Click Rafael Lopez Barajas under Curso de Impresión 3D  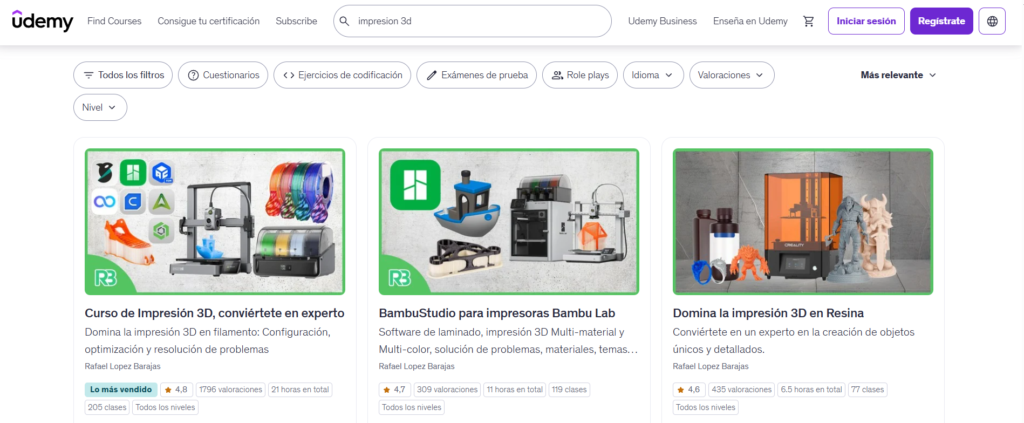(x=123, y=366)
